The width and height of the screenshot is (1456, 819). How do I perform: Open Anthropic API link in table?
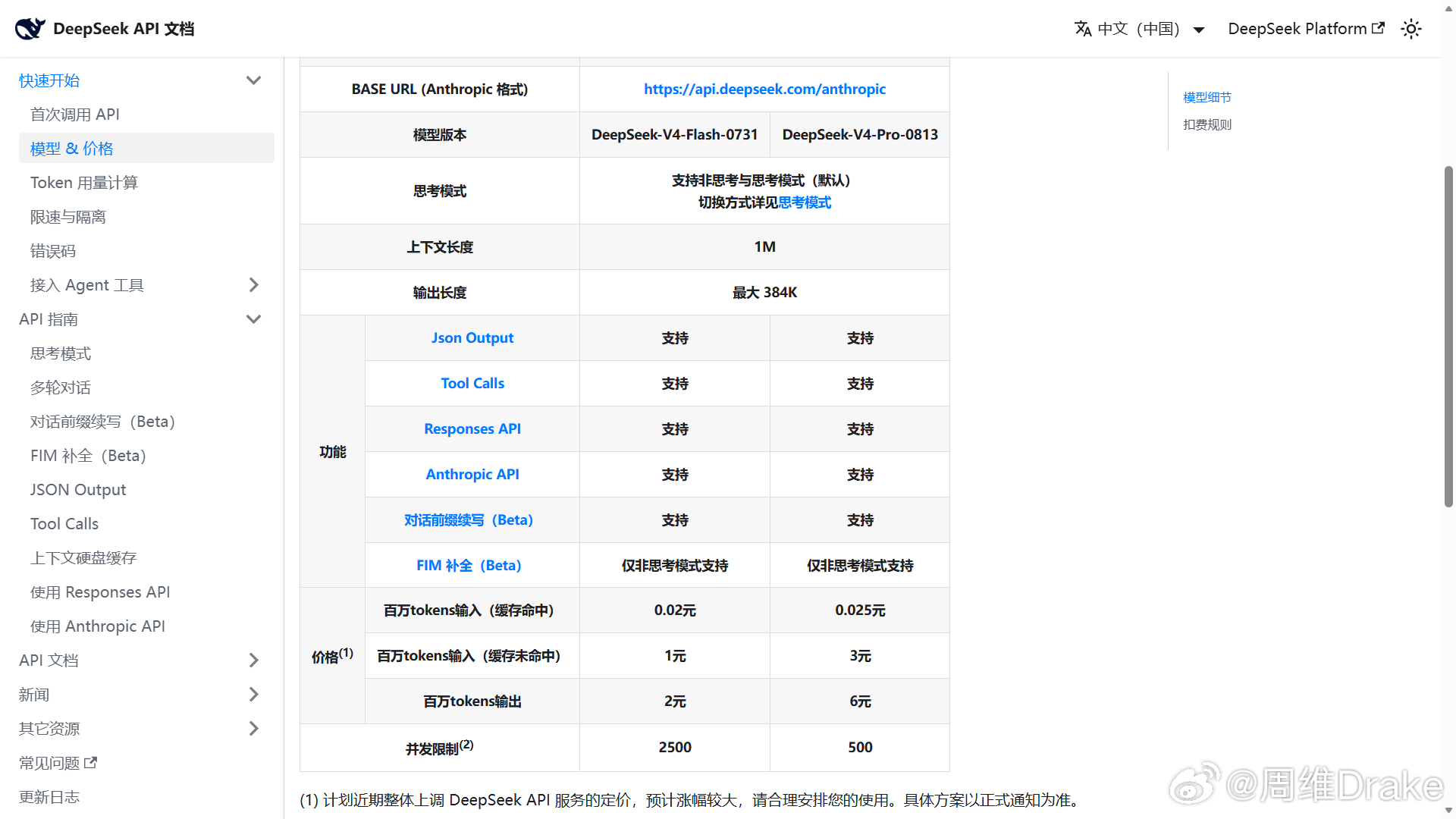click(x=472, y=474)
